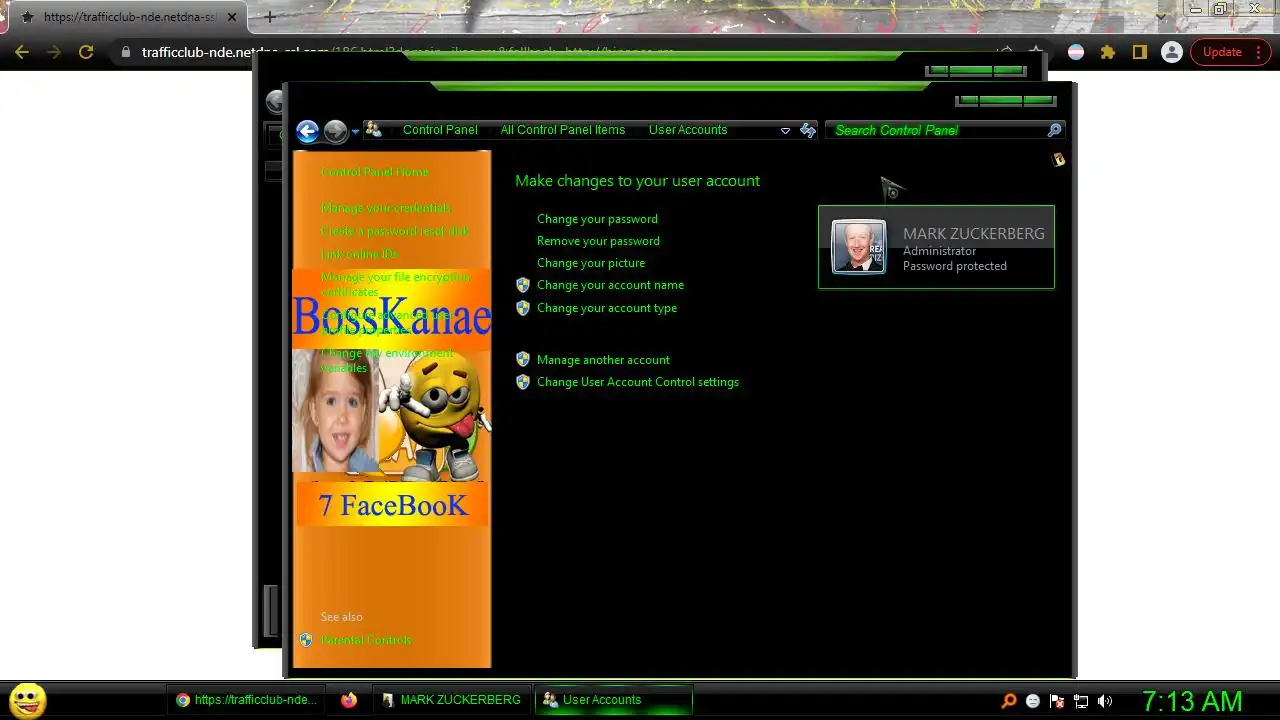Select All Control Panel Items breadcrumb

563,130
